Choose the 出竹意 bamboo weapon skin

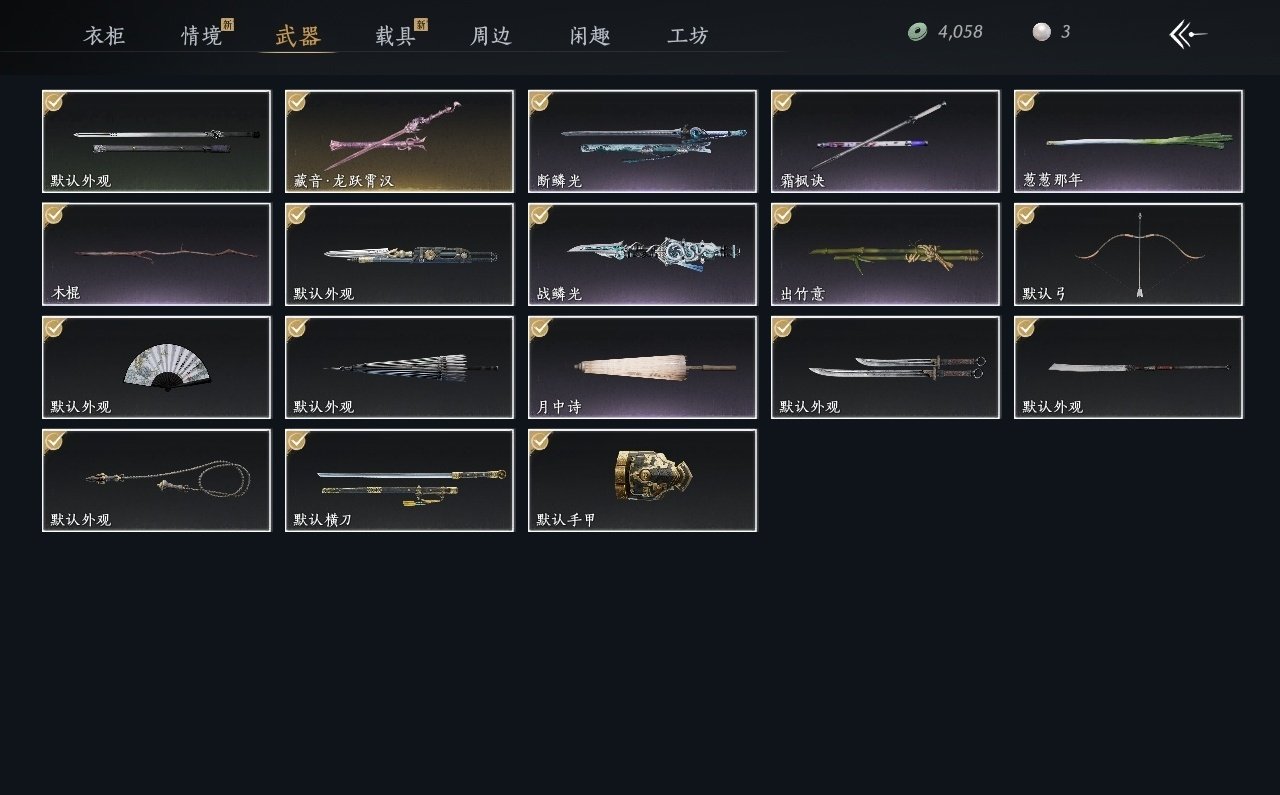click(x=885, y=254)
